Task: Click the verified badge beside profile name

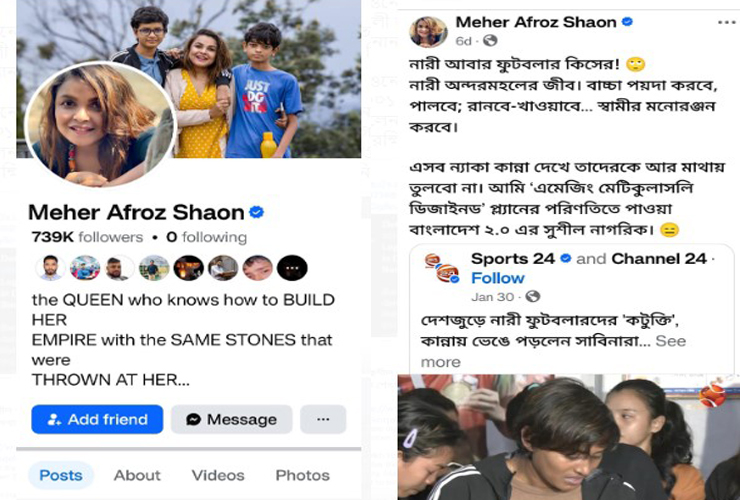Action: pyautogui.click(x=256, y=212)
